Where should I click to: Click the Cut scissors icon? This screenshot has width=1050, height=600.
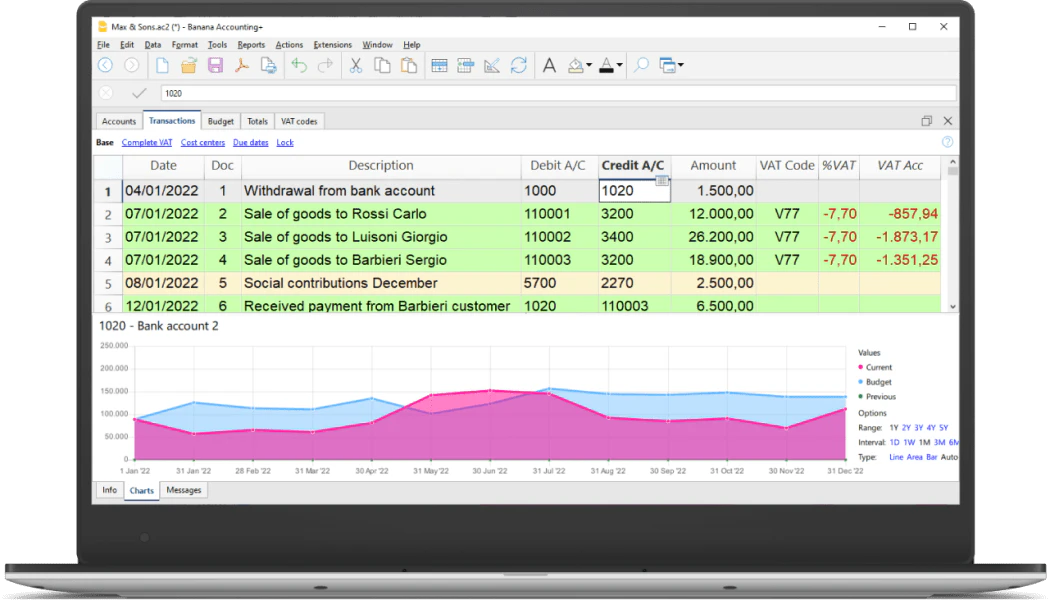[356, 65]
